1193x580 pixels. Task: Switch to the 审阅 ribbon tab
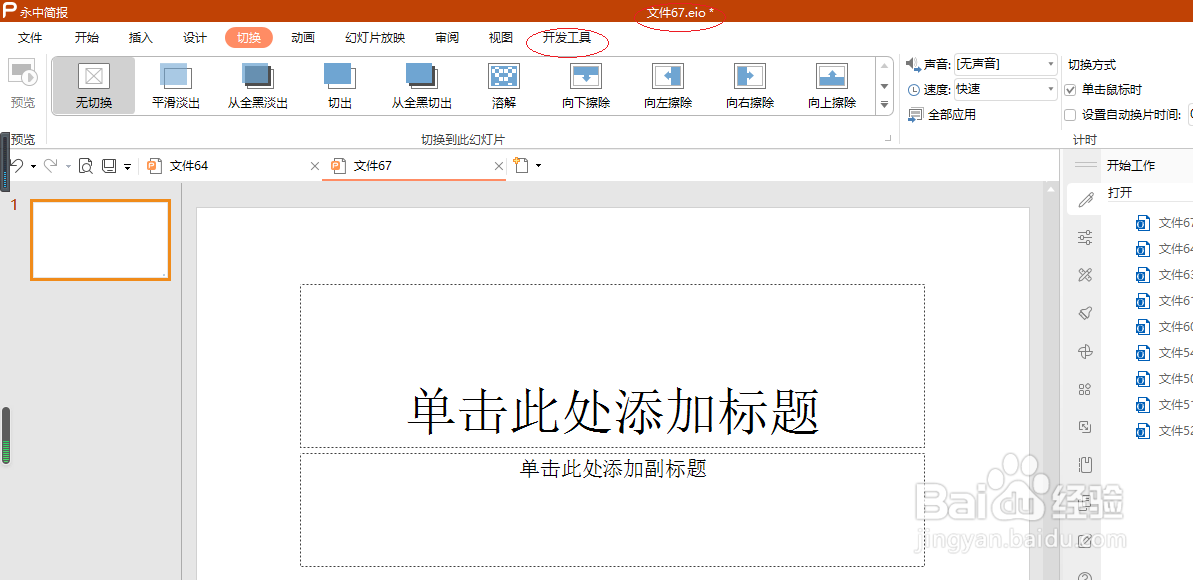point(447,38)
